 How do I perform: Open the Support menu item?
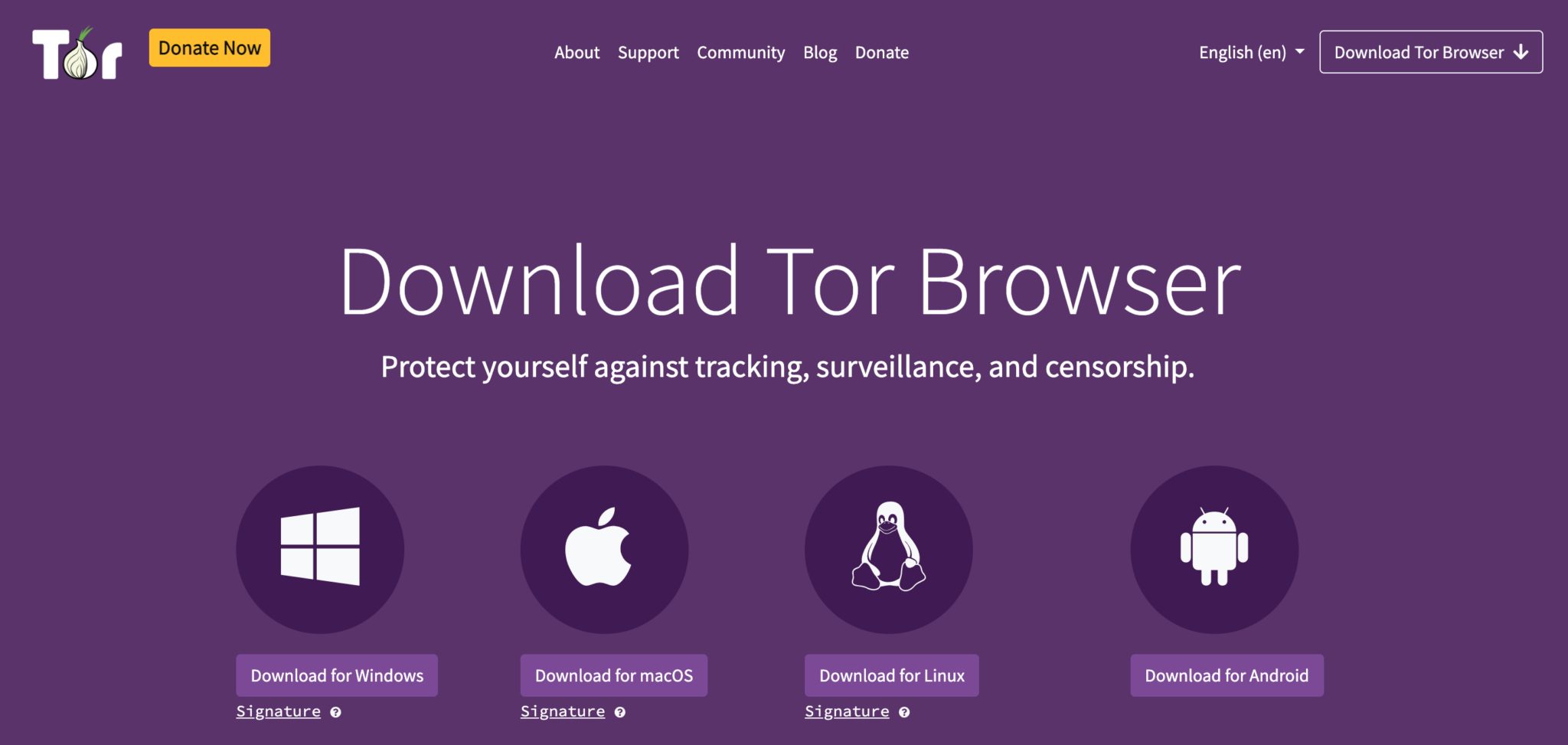click(648, 52)
